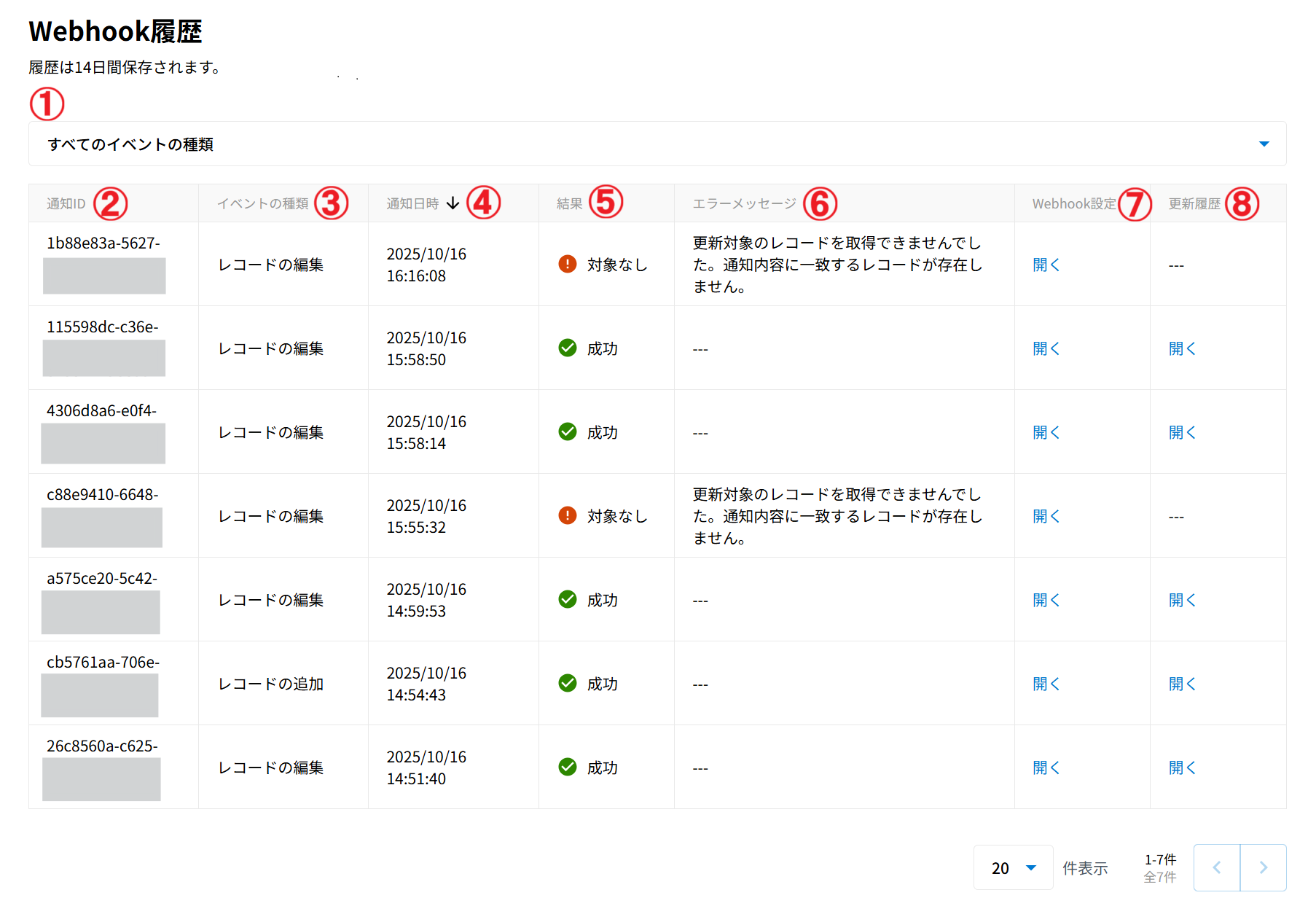The height and width of the screenshot is (906, 1316).
Task: Sort by 通知日時 using the down arrow
Action: point(453,203)
